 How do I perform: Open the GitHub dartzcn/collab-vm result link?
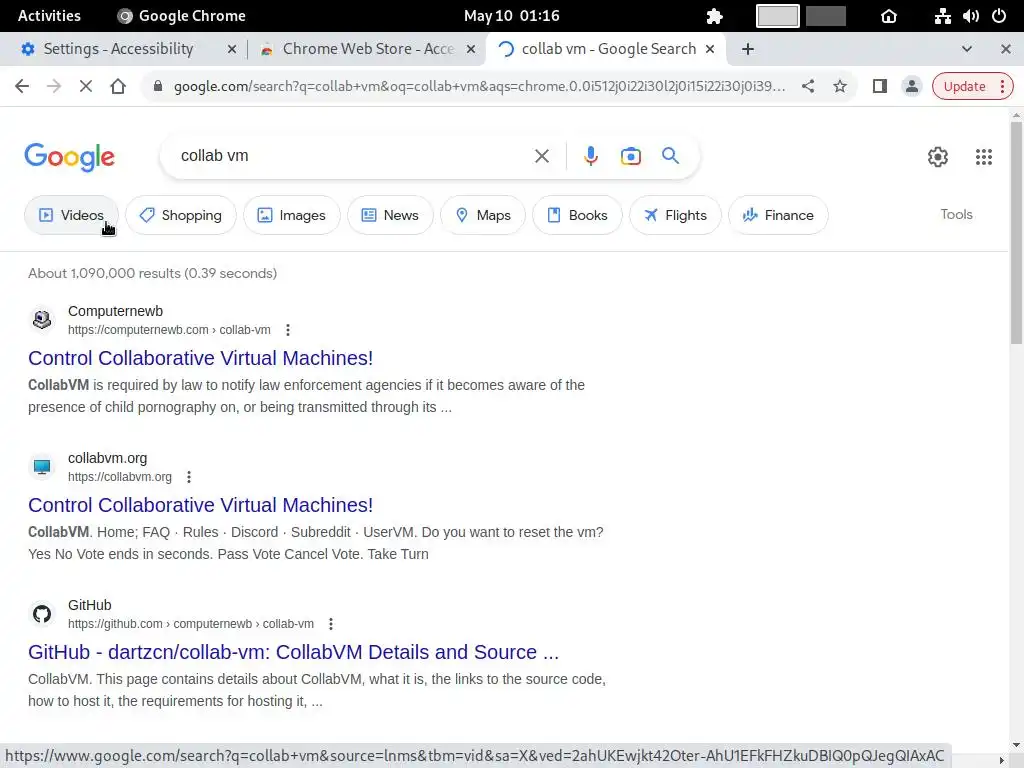point(293,652)
